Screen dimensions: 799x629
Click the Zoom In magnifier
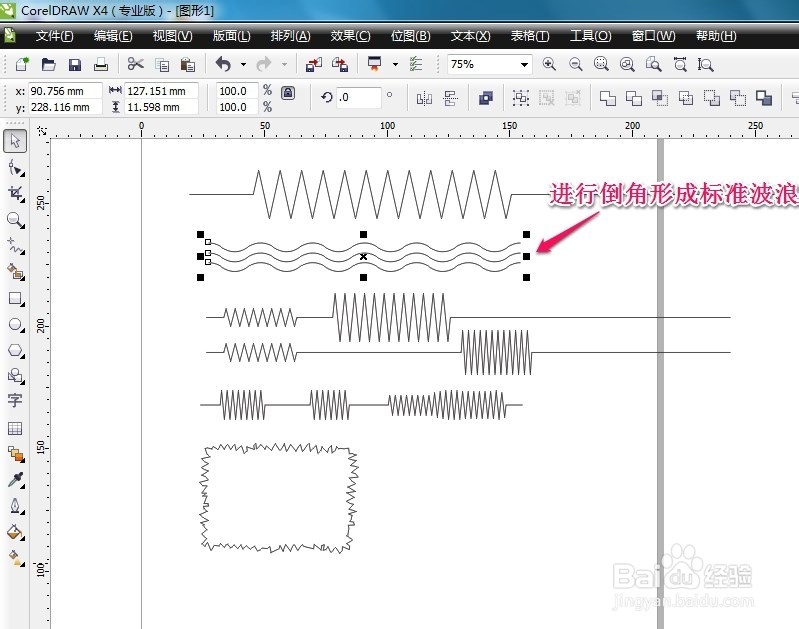pyautogui.click(x=549, y=64)
